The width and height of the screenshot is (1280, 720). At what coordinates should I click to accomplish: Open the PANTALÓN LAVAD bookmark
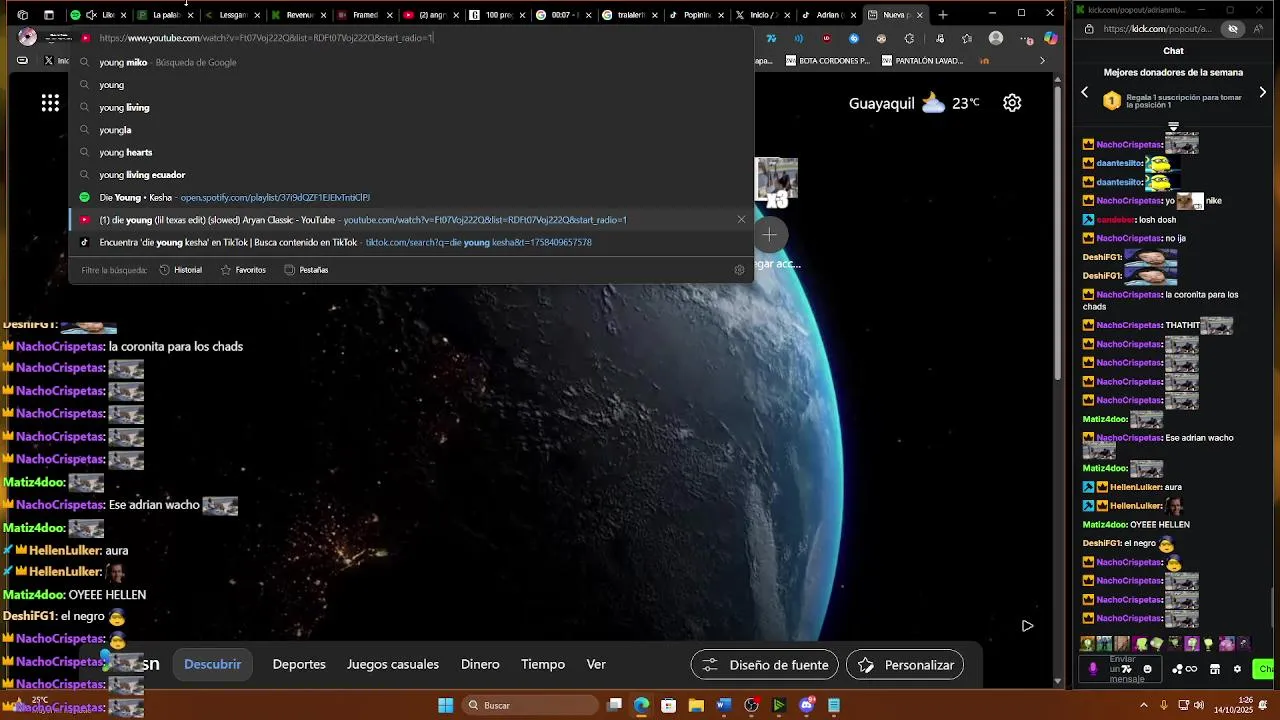coord(923,61)
